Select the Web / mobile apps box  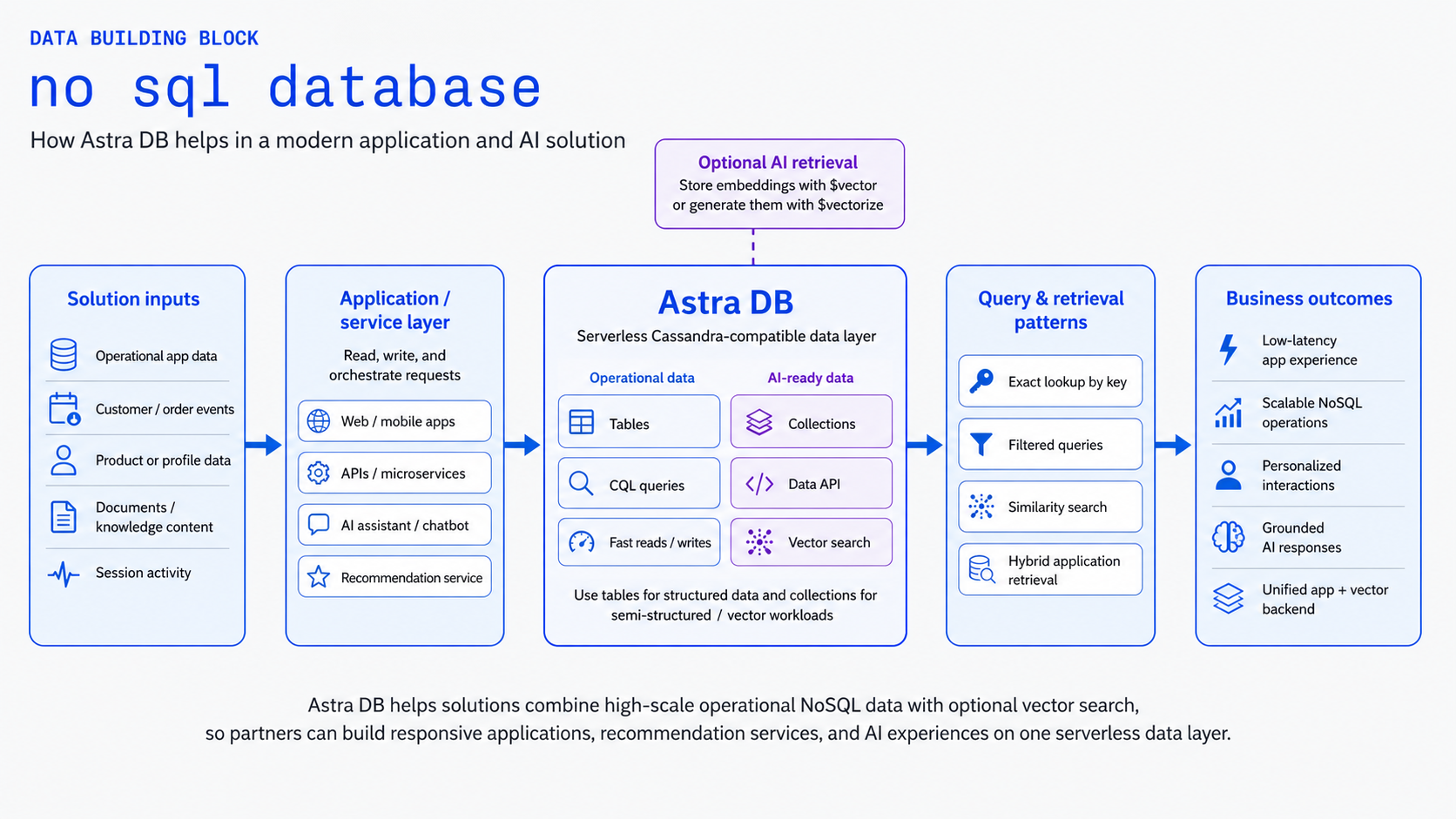394,421
